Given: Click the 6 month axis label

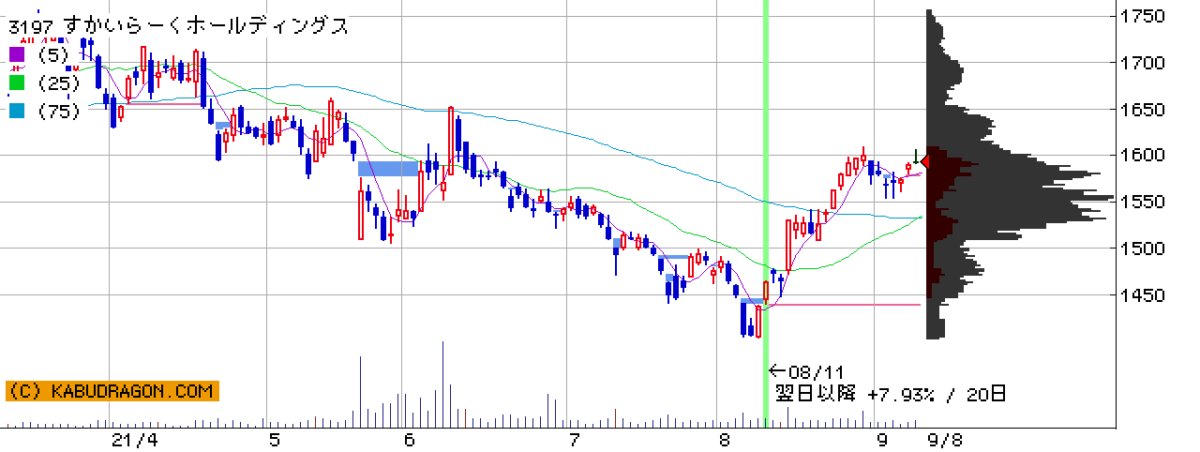Looking at the screenshot, I should click(410, 440).
